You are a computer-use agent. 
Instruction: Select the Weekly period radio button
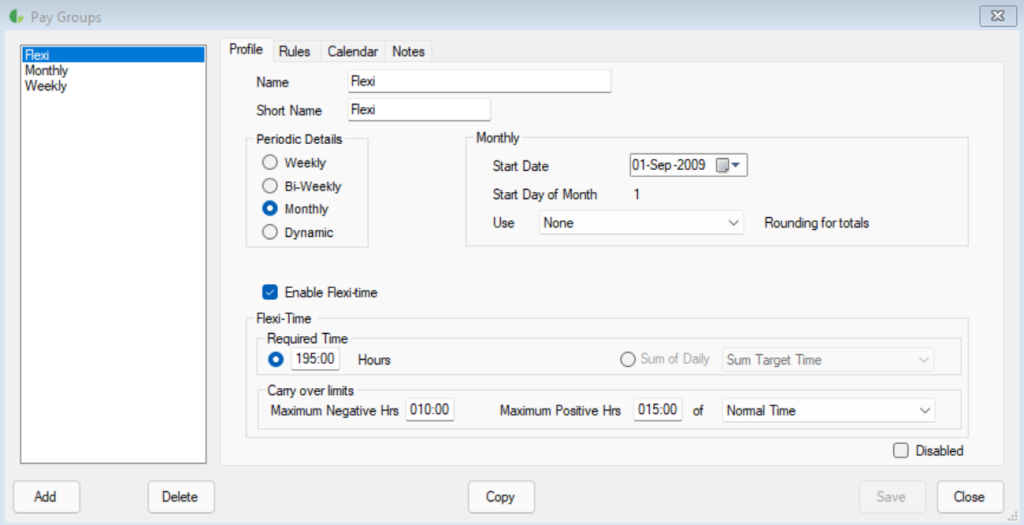click(269, 163)
